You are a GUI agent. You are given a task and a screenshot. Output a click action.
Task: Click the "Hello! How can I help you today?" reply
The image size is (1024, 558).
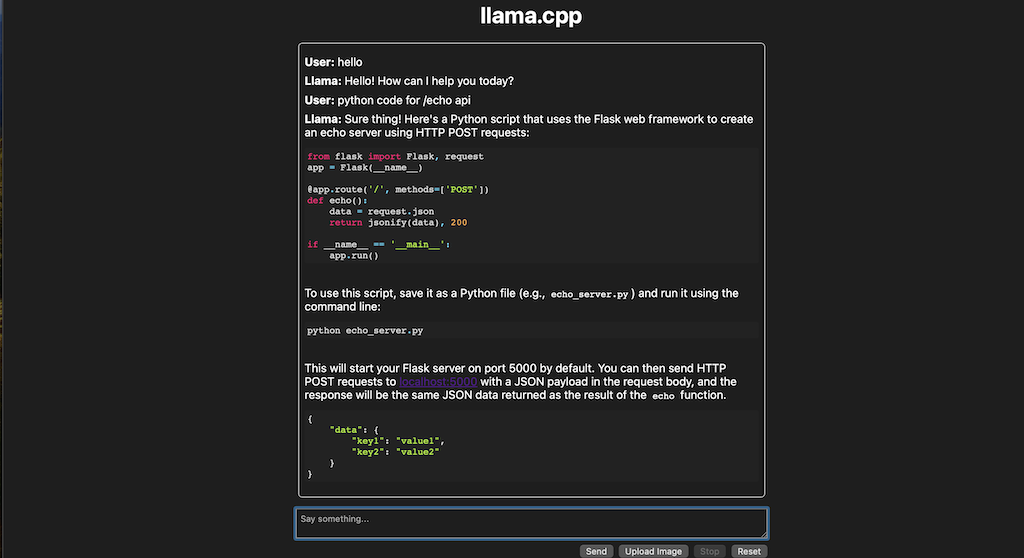(428, 81)
